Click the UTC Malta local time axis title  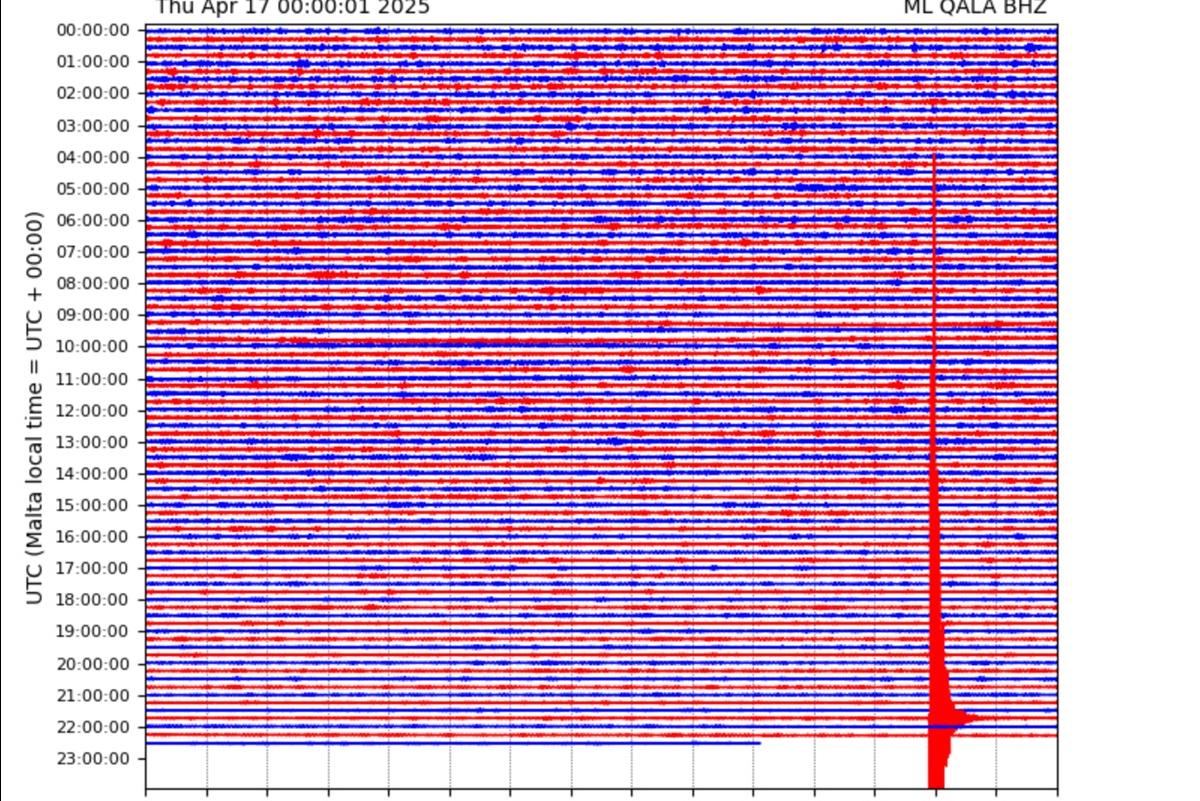[x=35, y=408]
